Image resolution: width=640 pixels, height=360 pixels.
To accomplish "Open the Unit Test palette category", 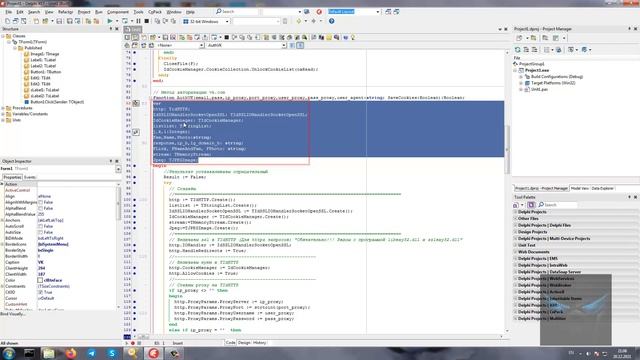I will tap(527, 245).
